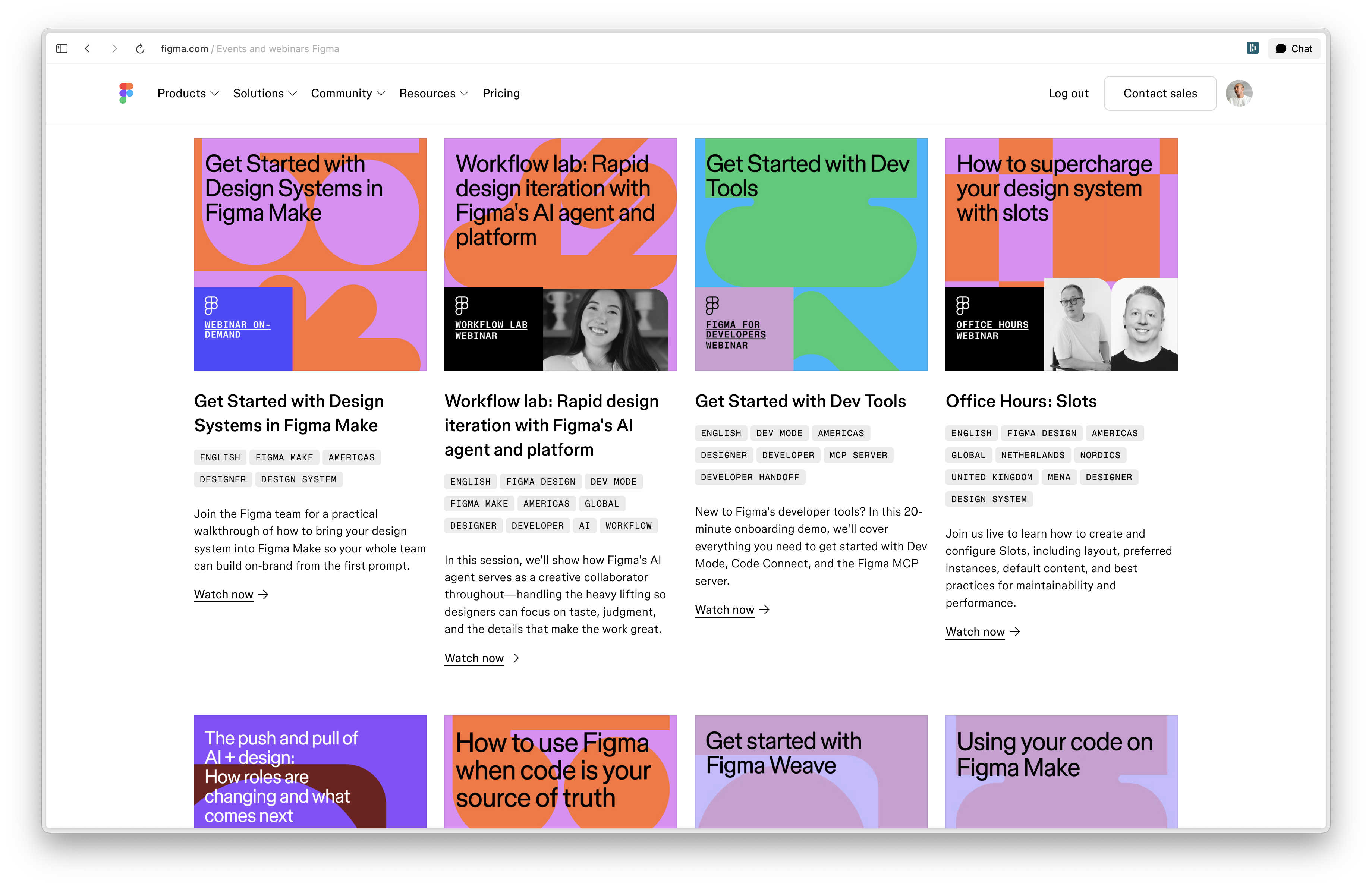Expand the Products menu
This screenshot has width=1372, height=888.
[x=188, y=93]
